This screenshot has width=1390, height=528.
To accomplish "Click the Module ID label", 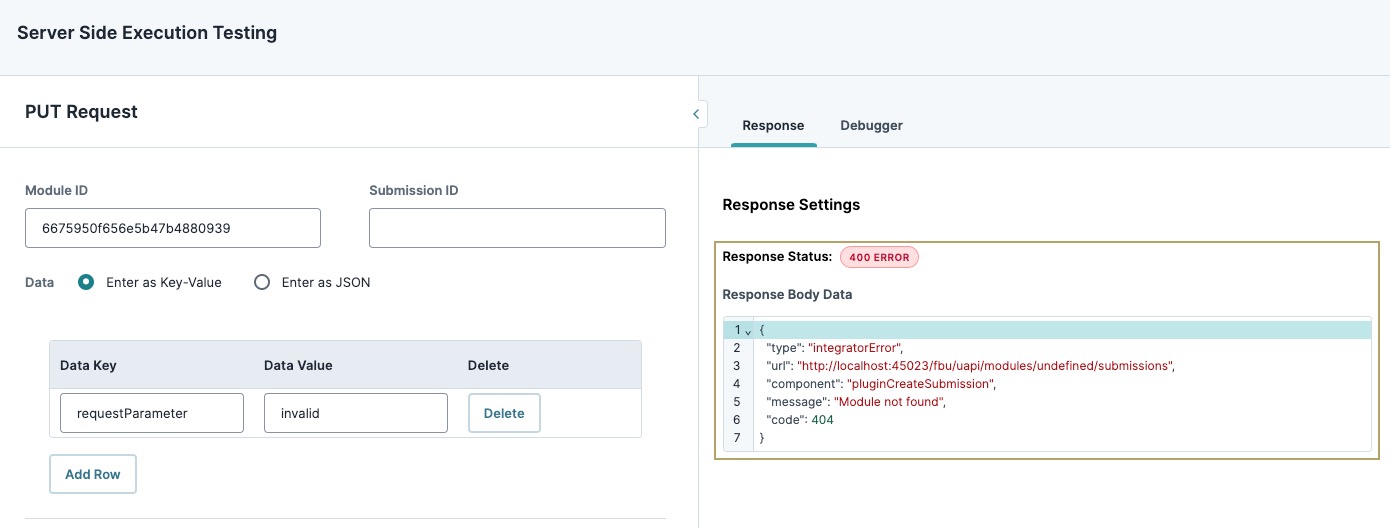I will click(x=57, y=190).
